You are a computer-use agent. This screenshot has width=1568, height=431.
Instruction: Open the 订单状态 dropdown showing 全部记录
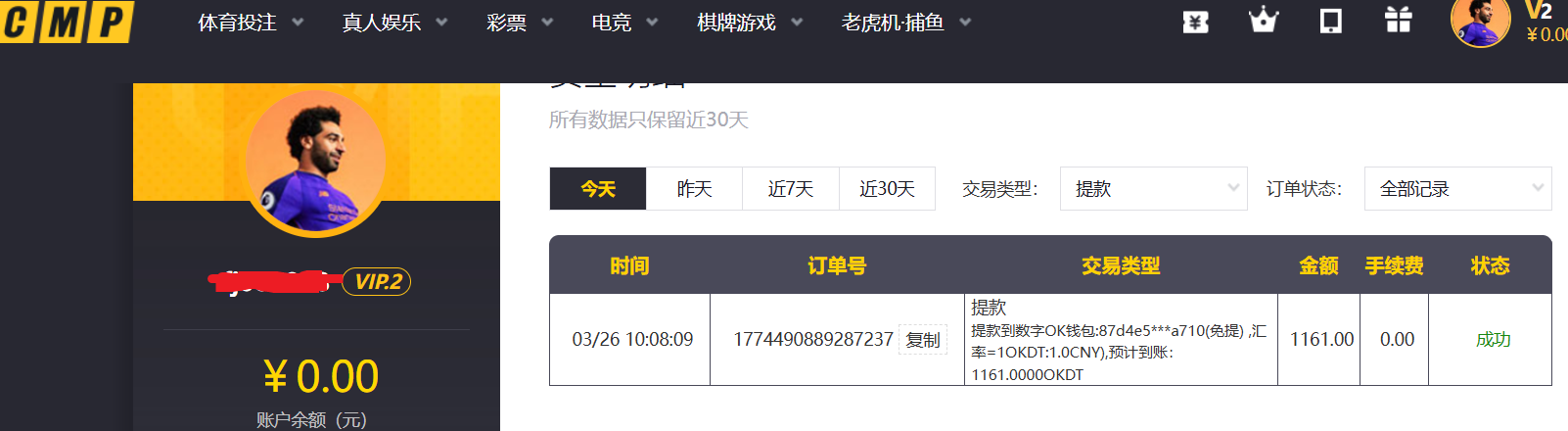pyautogui.click(x=1457, y=189)
